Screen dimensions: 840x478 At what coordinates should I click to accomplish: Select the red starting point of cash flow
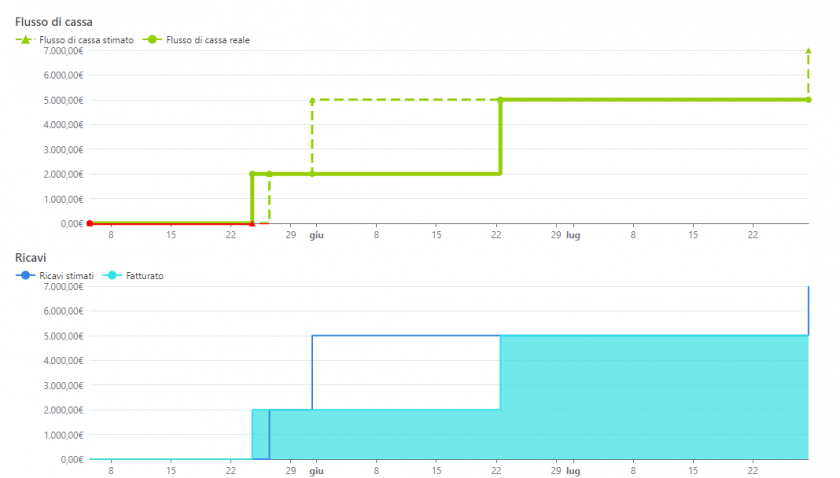coord(90,223)
